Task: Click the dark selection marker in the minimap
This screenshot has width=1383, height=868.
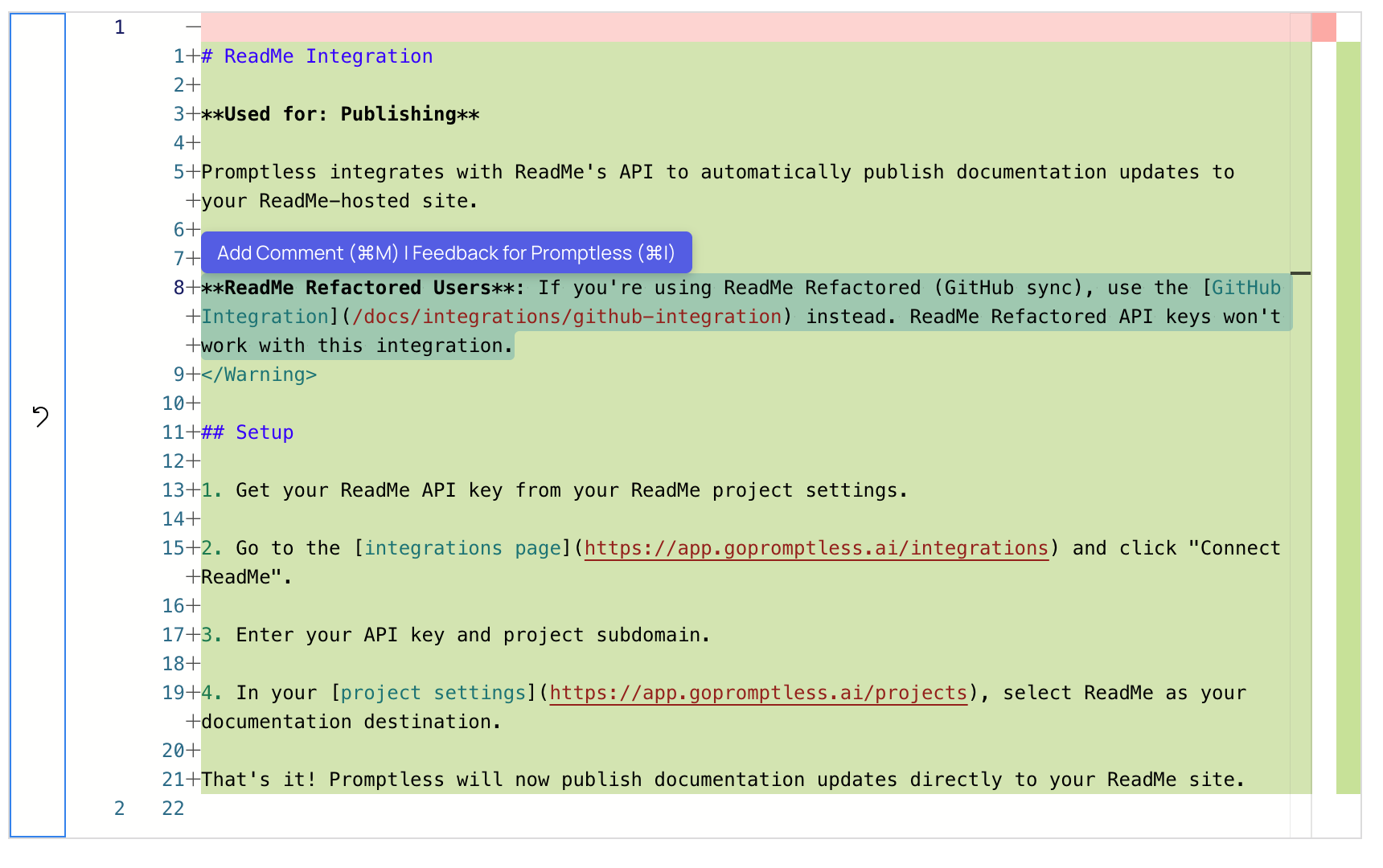Action: (1300, 273)
